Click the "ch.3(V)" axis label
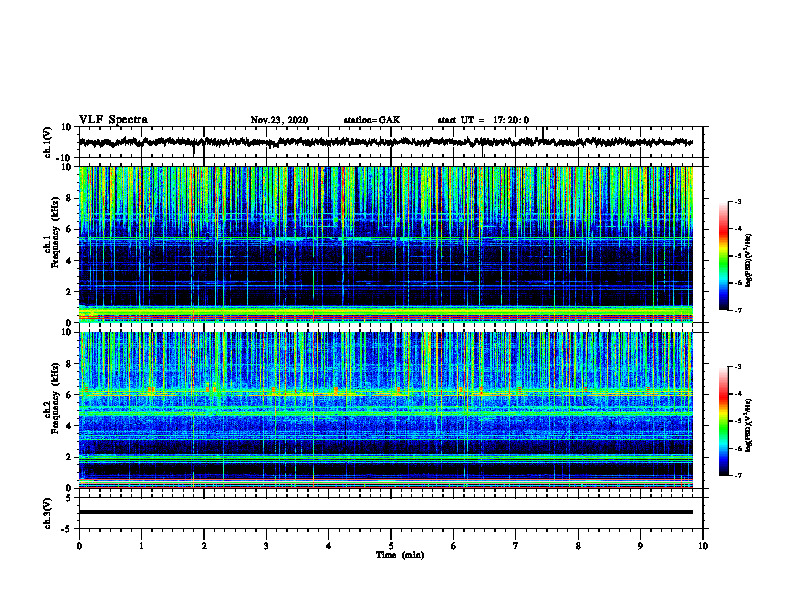The width and height of the screenshot is (792, 612). pos(48,513)
